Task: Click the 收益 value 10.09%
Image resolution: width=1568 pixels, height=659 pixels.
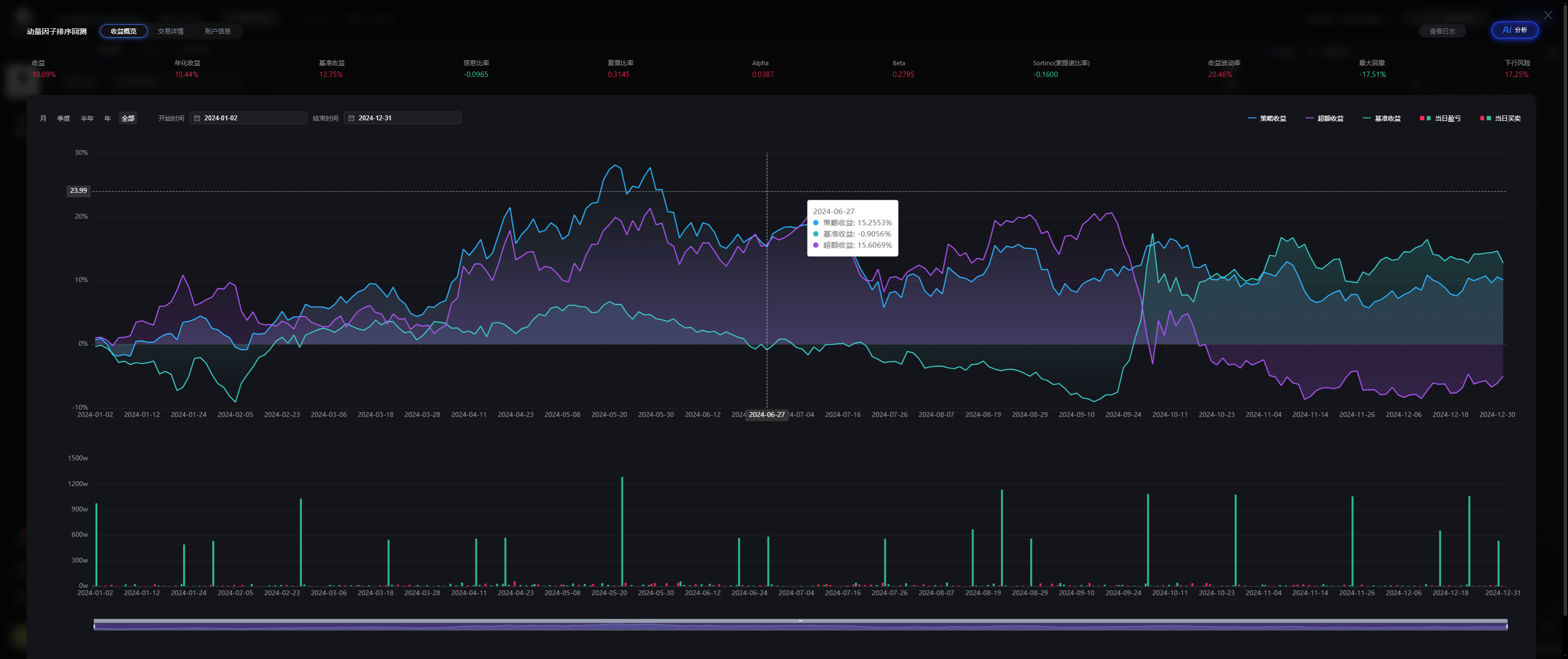Action: click(x=44, y=75)
